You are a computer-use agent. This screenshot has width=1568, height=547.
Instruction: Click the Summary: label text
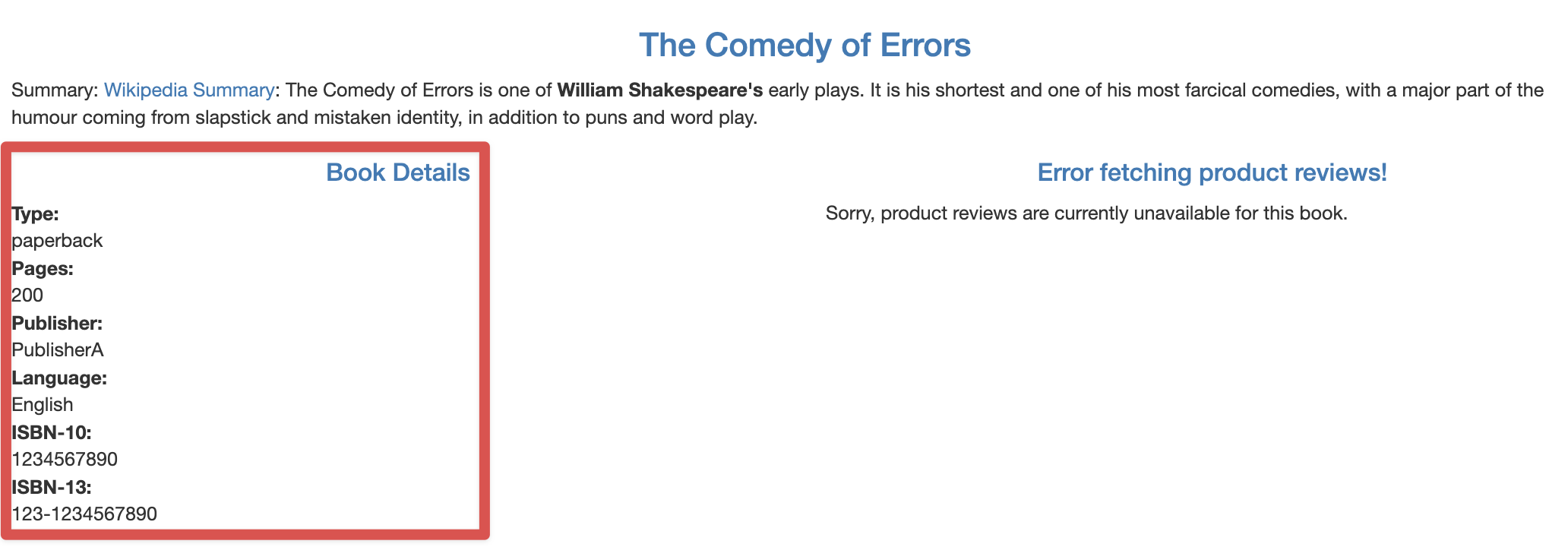55,90
